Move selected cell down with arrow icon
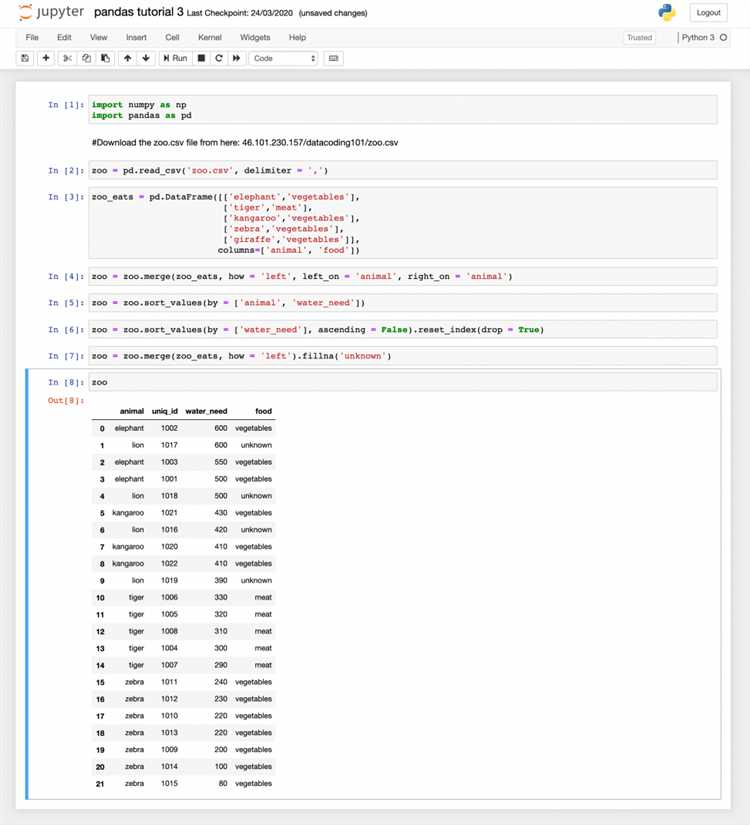 coord(146,58)
